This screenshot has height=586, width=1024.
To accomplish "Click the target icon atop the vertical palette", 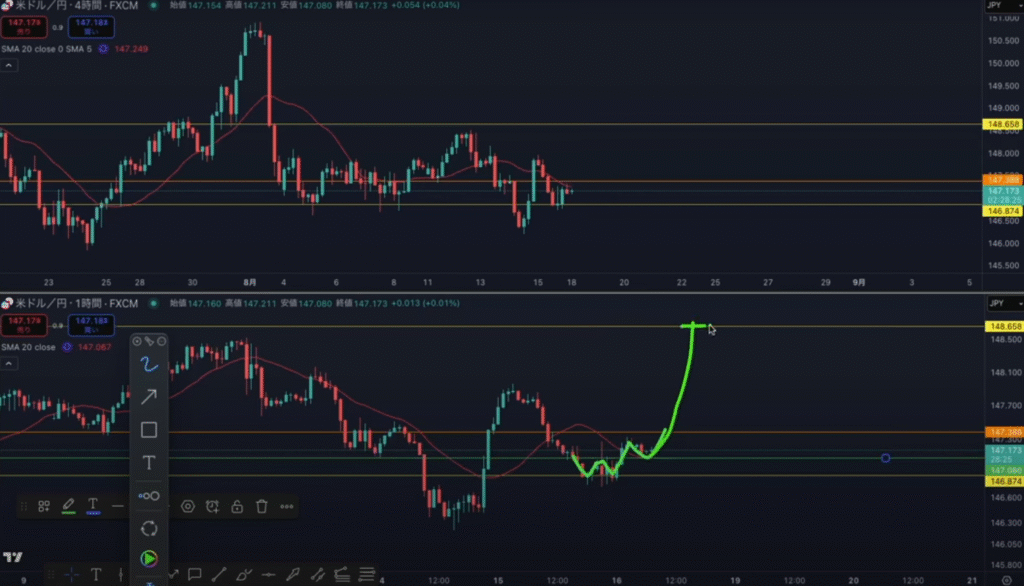I will 137,341.
